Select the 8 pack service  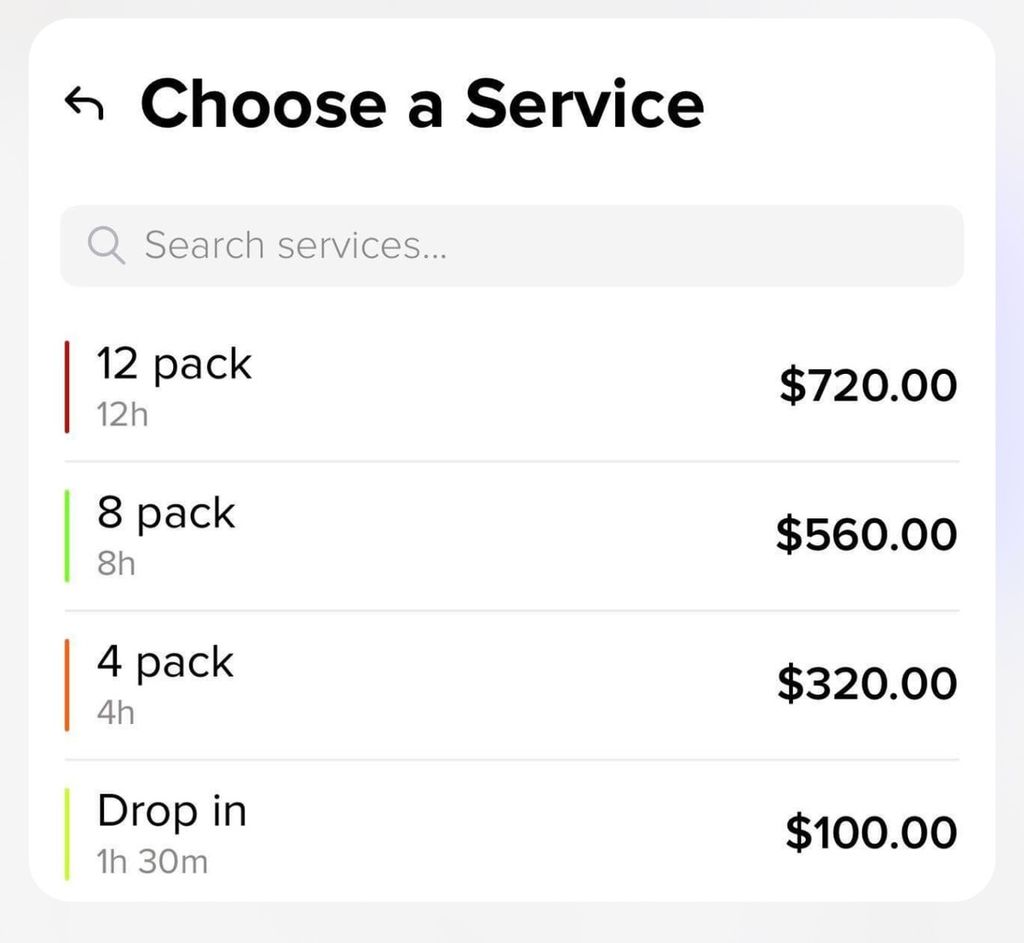click(511, 535)
